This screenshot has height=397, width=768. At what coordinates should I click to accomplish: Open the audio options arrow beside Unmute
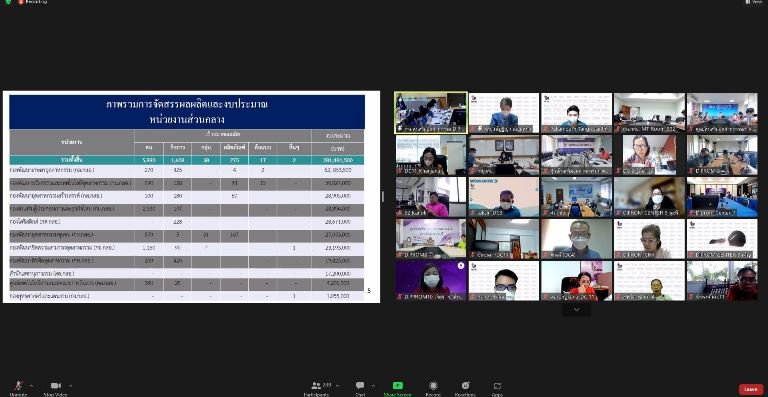tap(31, 385)
